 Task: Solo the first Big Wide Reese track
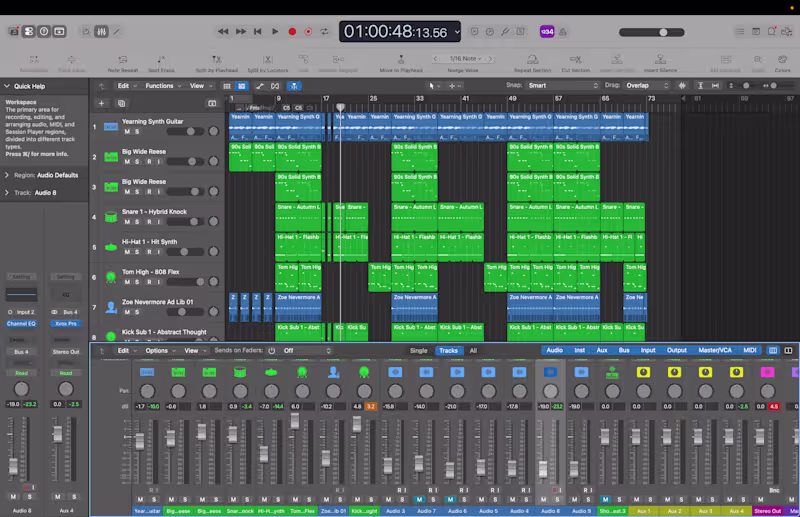point(137,162)
